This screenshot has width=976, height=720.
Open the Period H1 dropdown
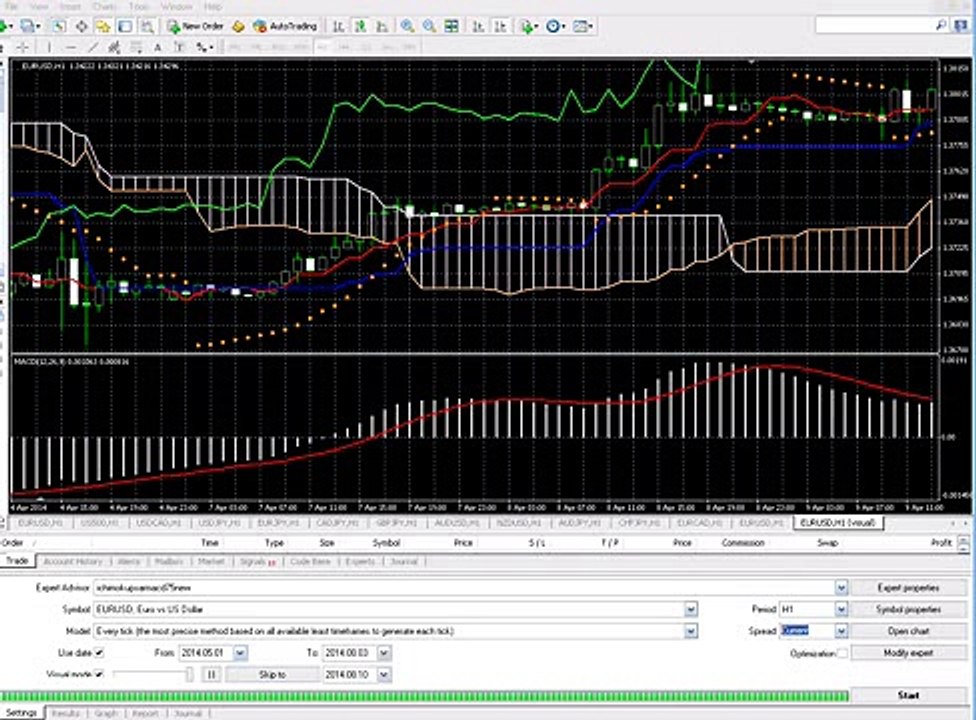coord(841,609)
